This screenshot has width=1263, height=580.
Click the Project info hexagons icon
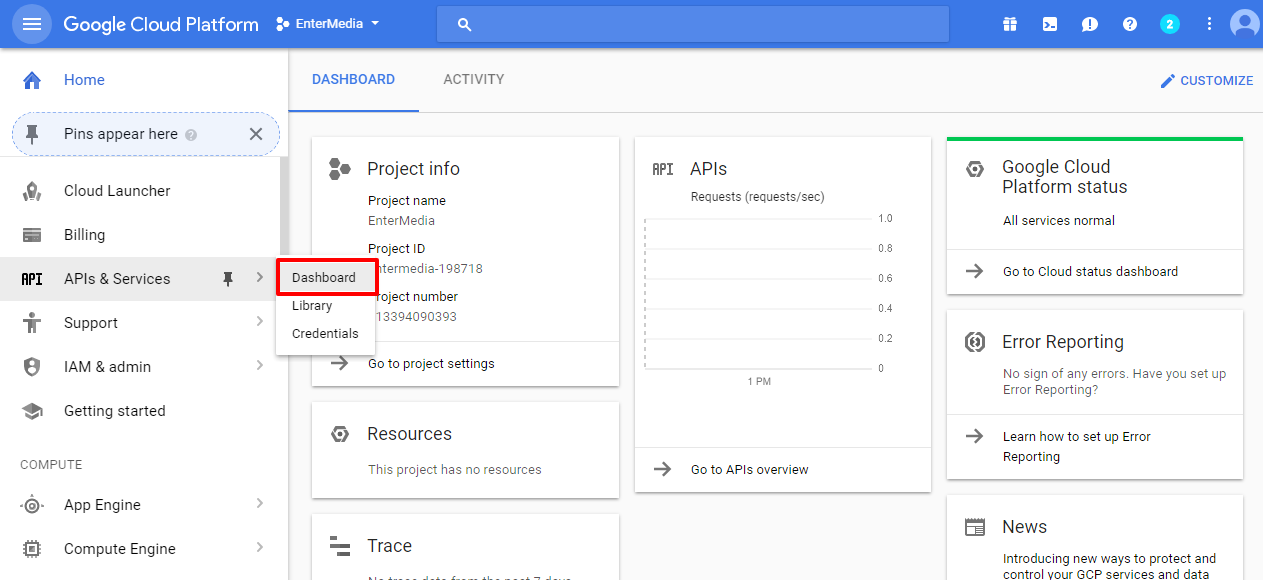point(340,169)
